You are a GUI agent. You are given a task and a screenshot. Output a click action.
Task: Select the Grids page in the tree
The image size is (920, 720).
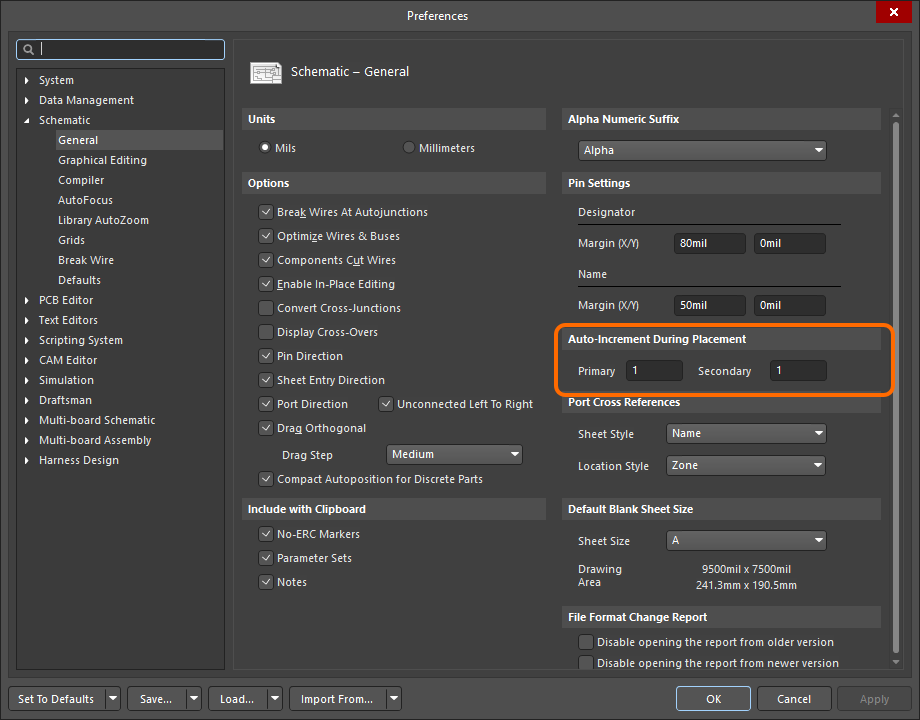point(71,240)
